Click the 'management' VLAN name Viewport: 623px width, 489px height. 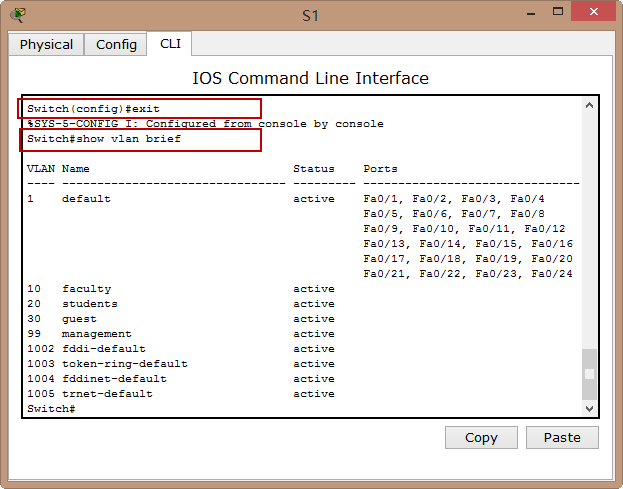click(x=97, y=334)
